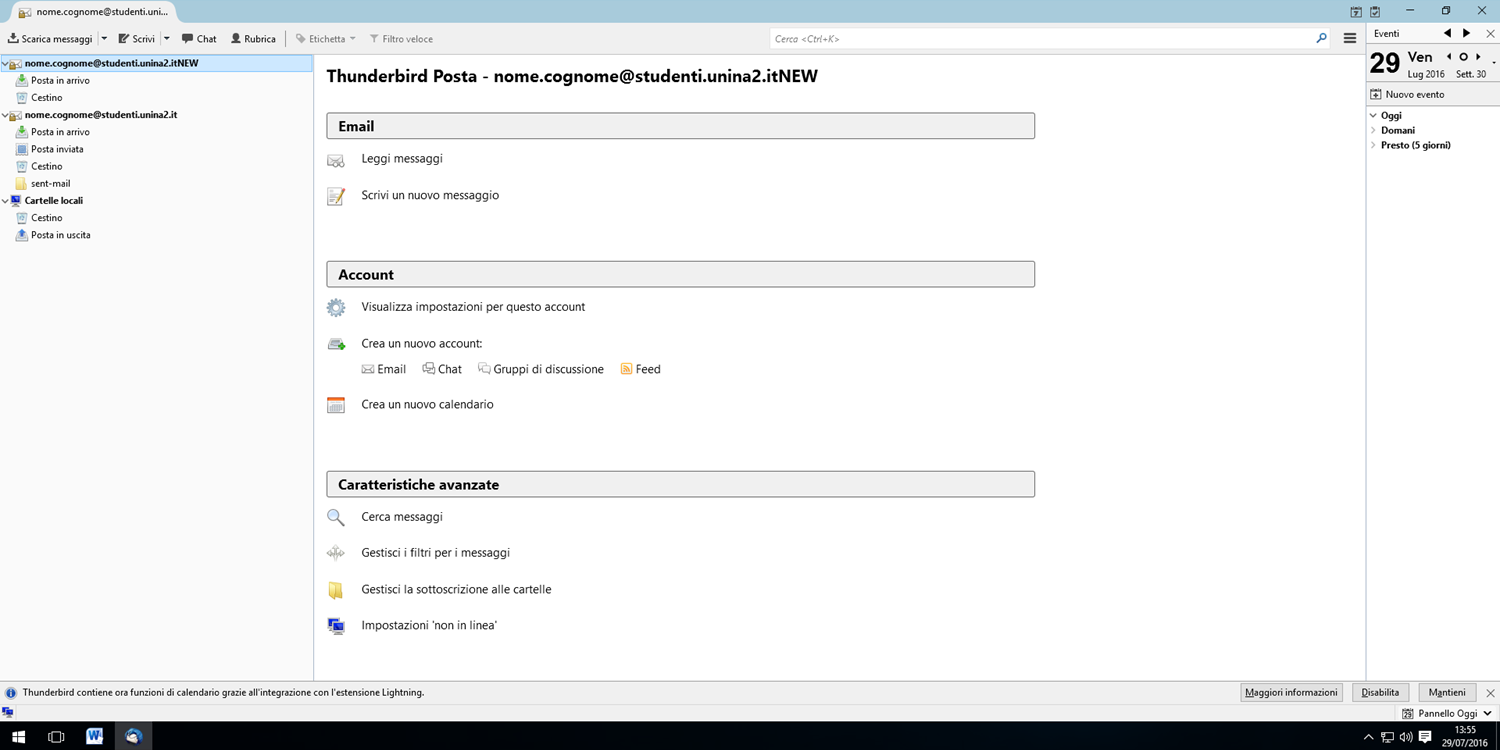This screenshot has height=750, width=1500.
Task: Open the Rubrica address book
Action: pyautogui.click(x=253, y=39)
